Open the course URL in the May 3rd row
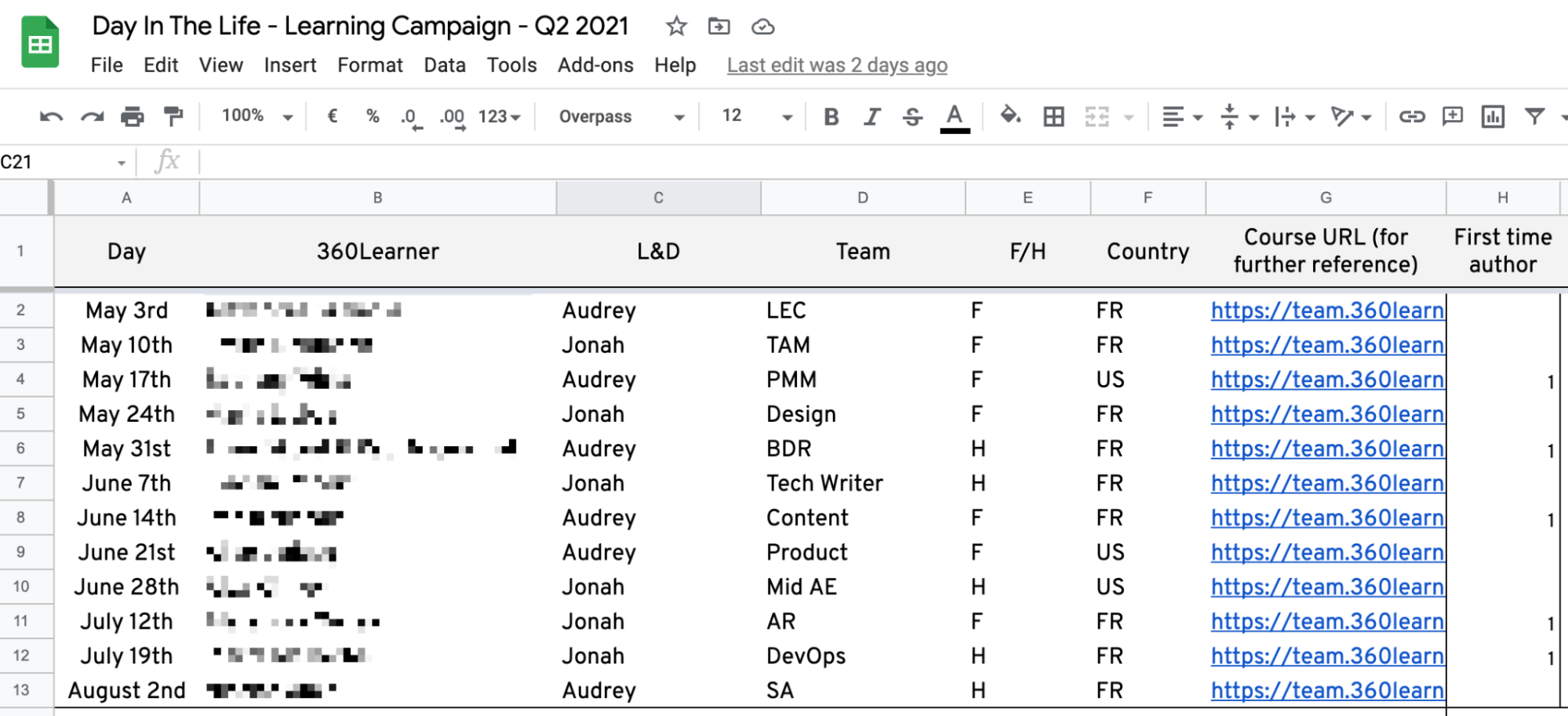The width and height of the screenshot is (1568, 716). [1326, 311]
